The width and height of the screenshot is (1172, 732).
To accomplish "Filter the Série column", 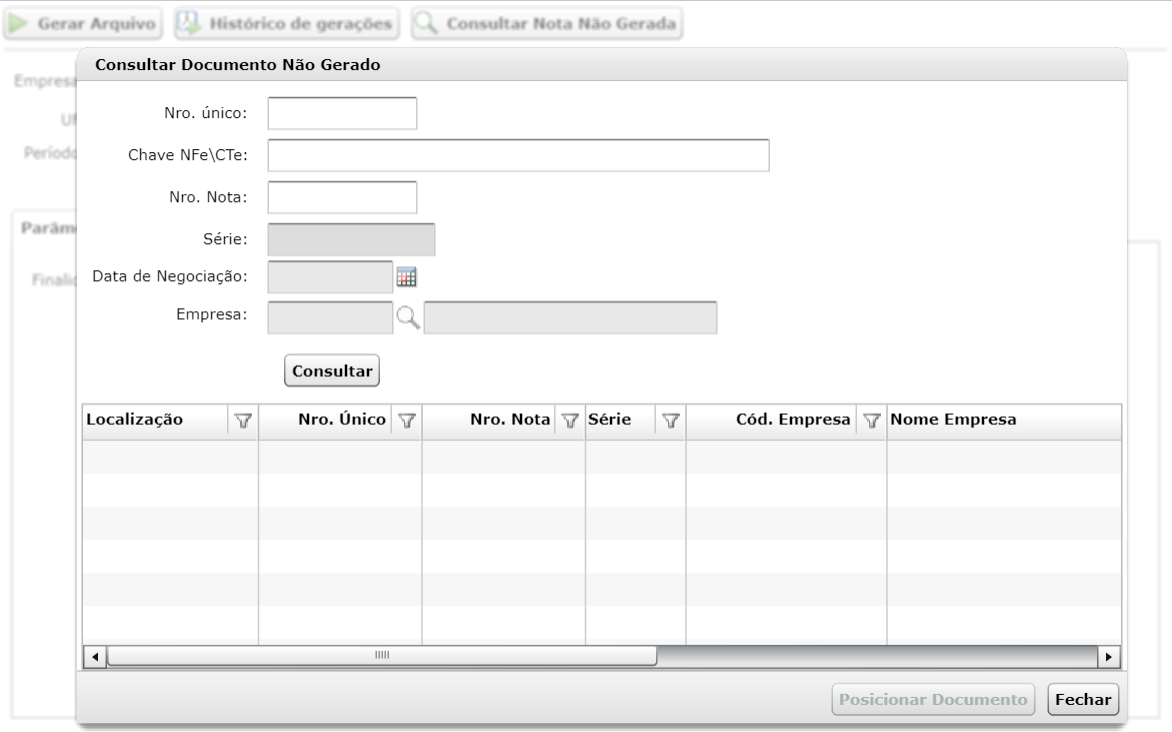I will pyautogui.click(x=670, y=421).
